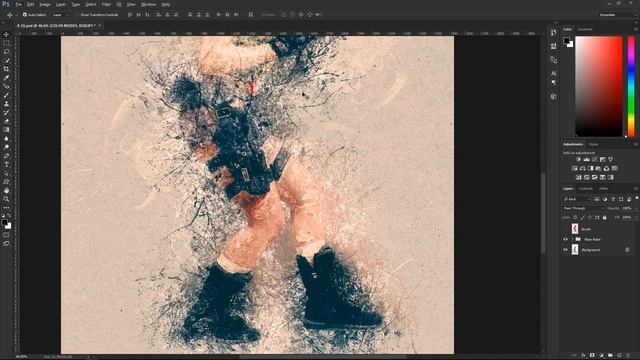The image size is (640, 360).
Task: Select the Background layer row
Action: pos(598,250)
